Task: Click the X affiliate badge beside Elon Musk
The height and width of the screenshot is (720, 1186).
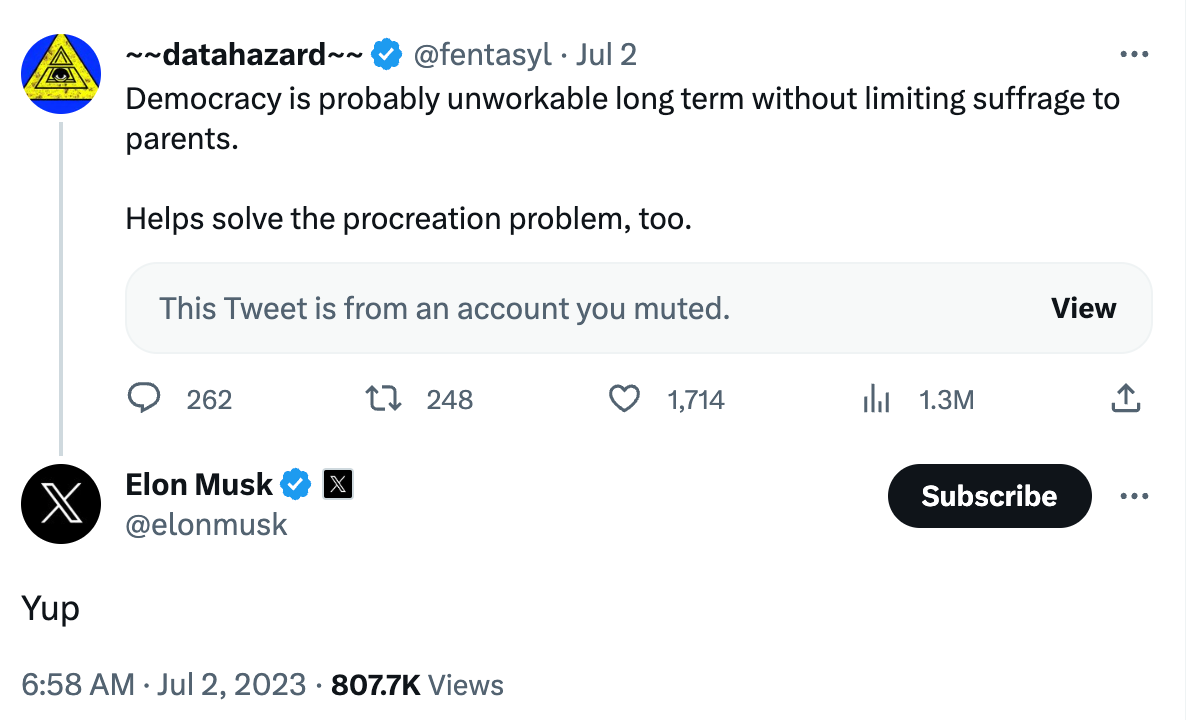Action: click(338, 485)
